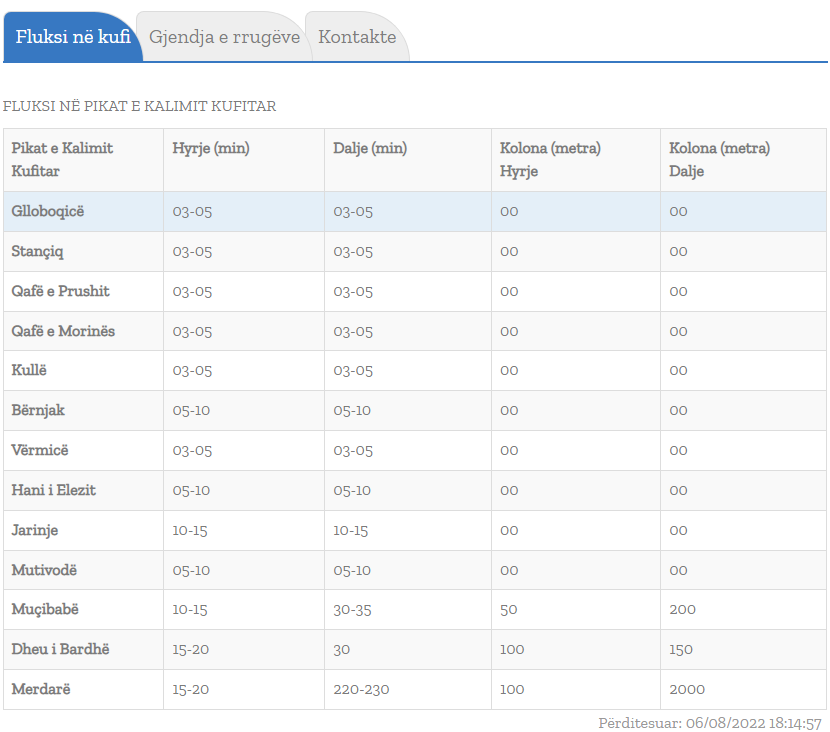Open the Kontakte tab

357,37
